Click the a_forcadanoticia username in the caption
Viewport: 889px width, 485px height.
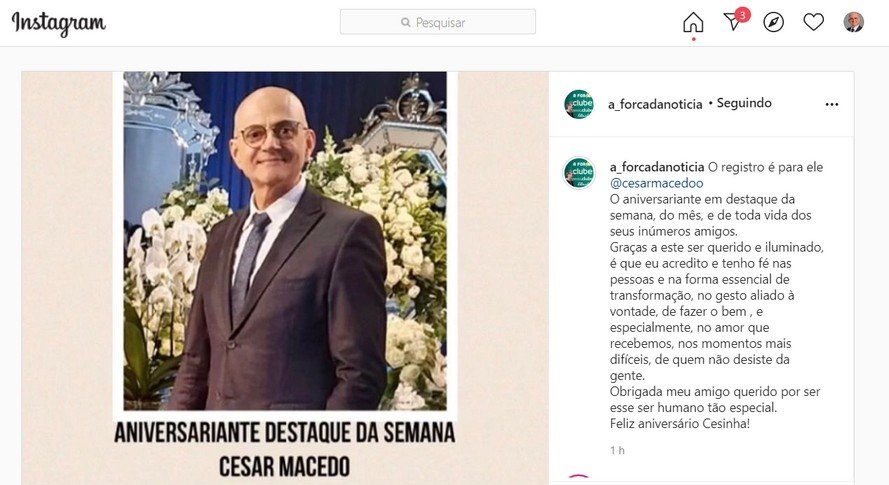657,167
